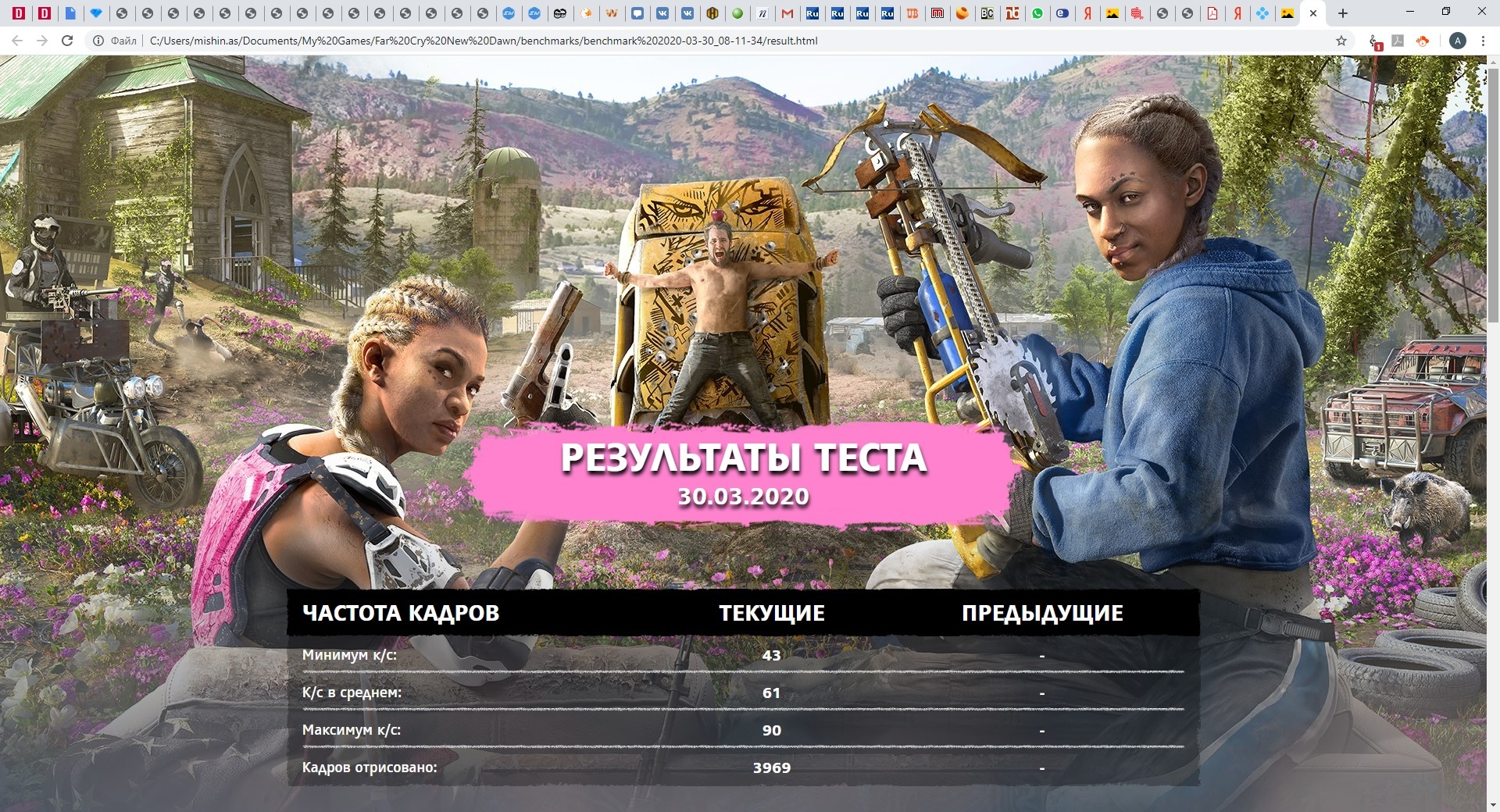Click the 'Кадров отрисовано:' row label
The image size is (1500, 812).
370,767
